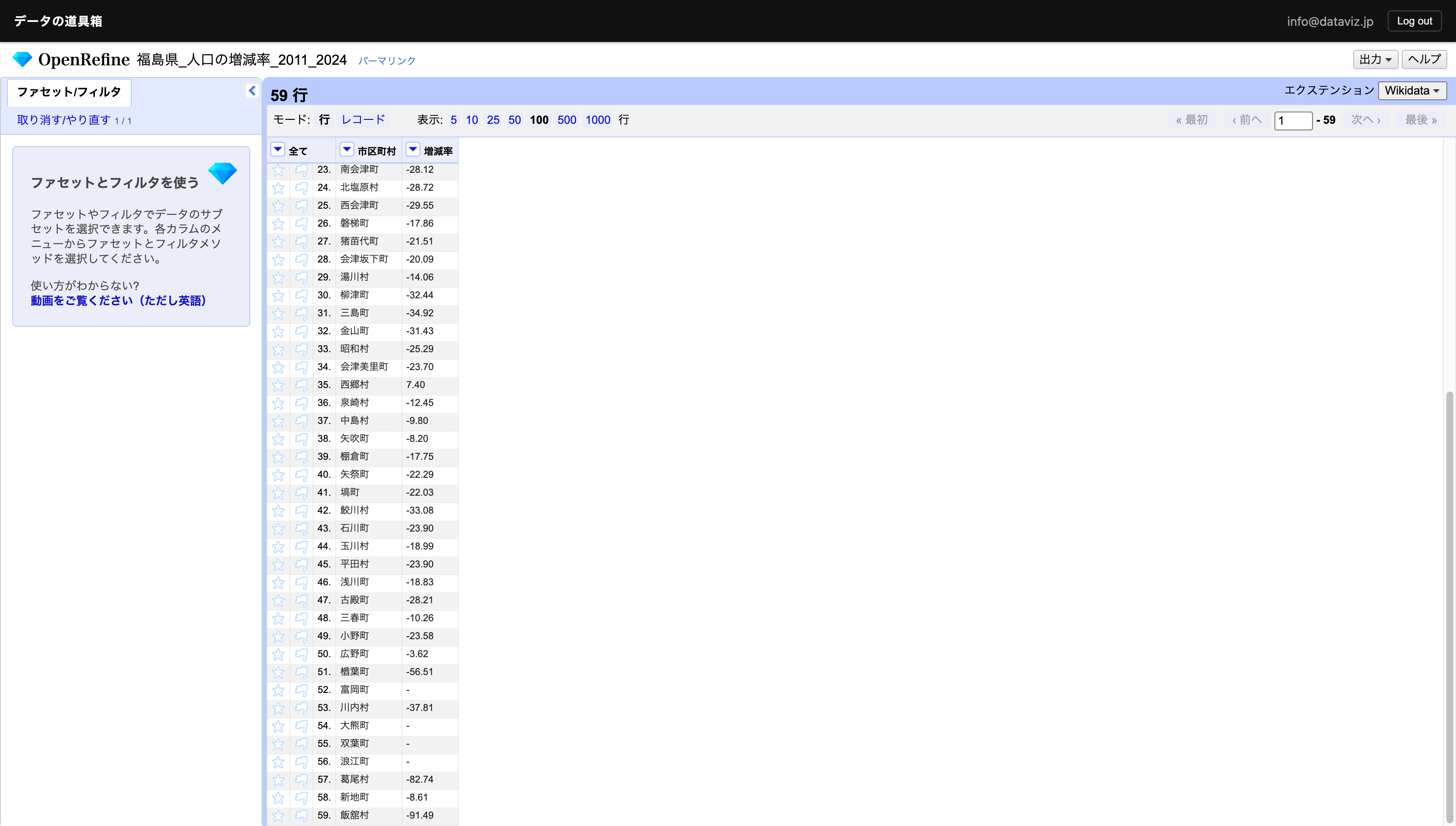This screenshot has width=1456, height=826.
Task: Star row 42 鮫川村
Action: click(x=278, y=511)
